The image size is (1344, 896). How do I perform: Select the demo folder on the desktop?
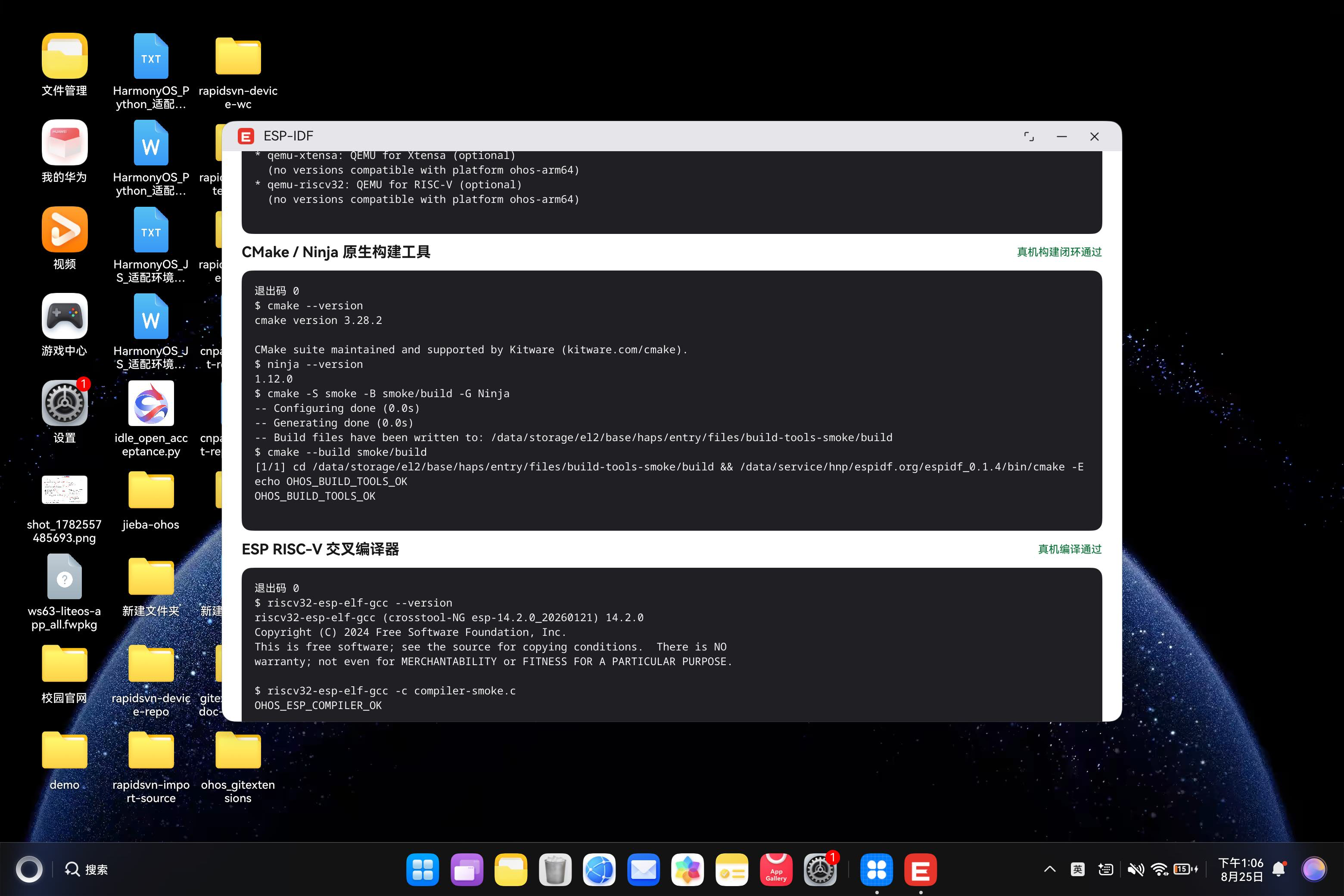pos(65,750)
